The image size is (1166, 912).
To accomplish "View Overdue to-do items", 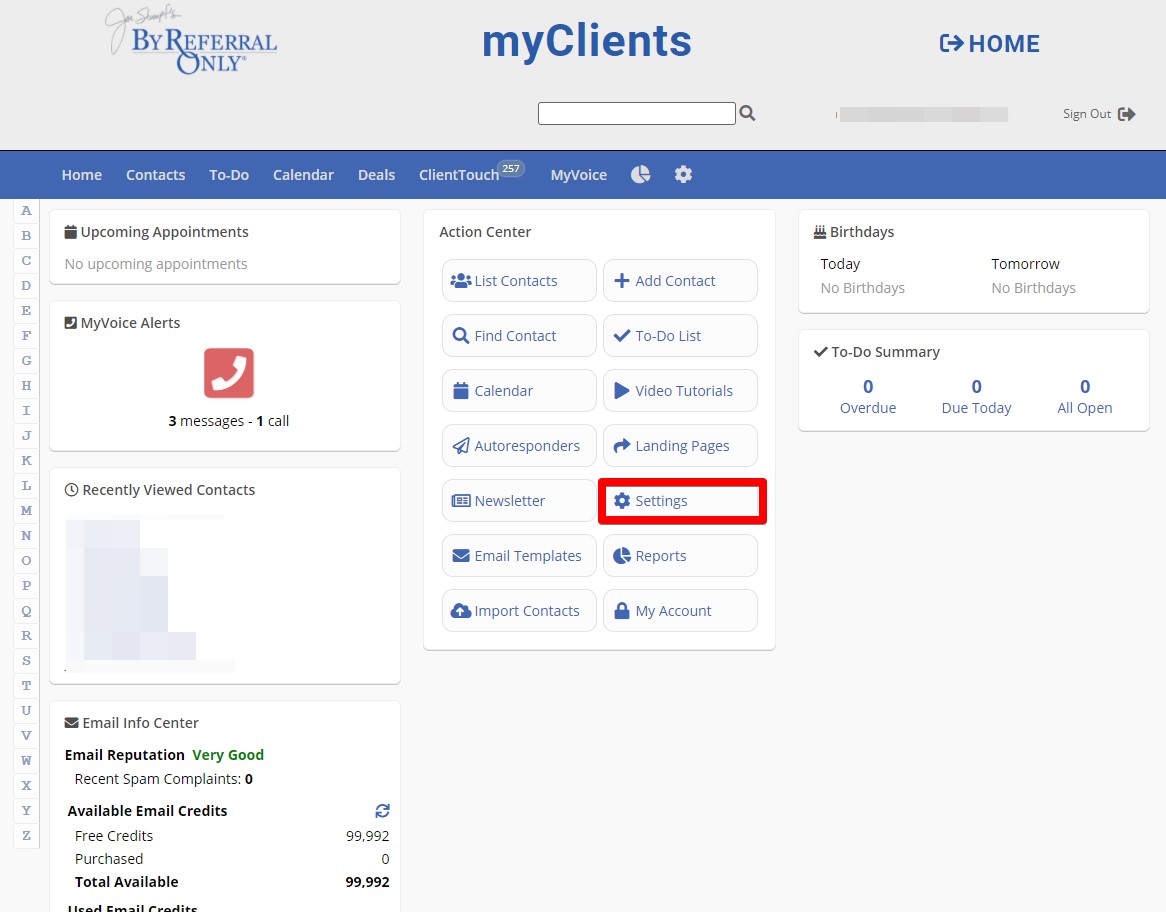I will pos(868,396).
